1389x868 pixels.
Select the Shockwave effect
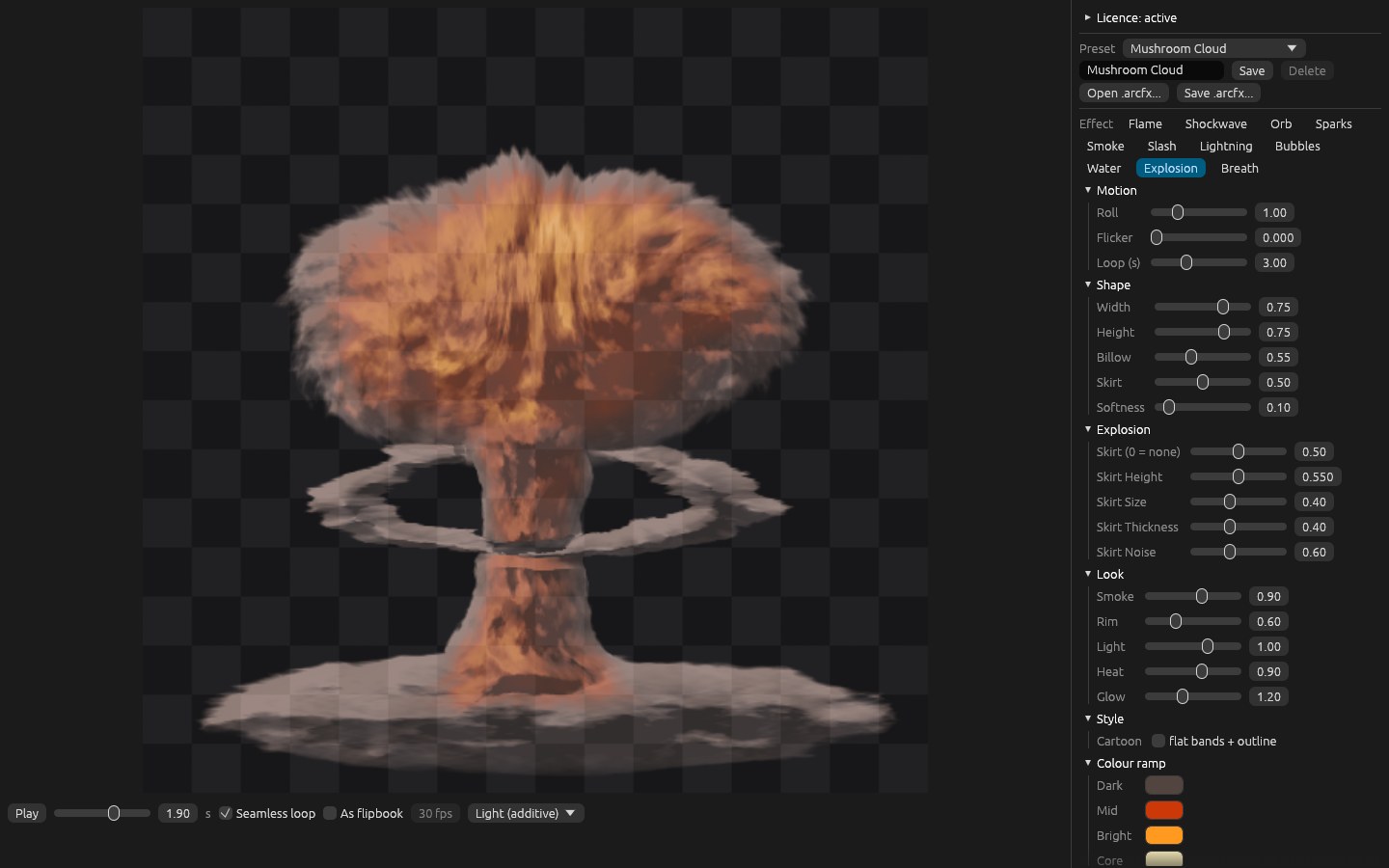click(x=1215, y=123)
